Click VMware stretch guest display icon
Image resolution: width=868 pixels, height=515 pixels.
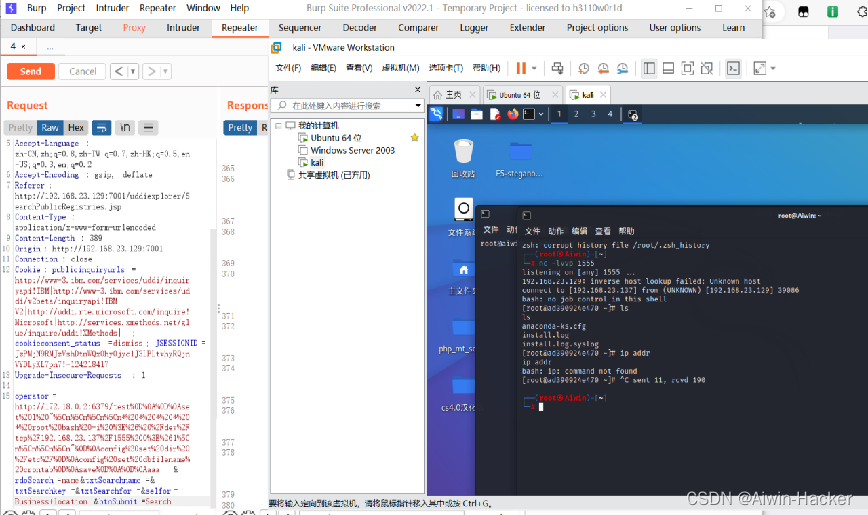click(760, 68)
